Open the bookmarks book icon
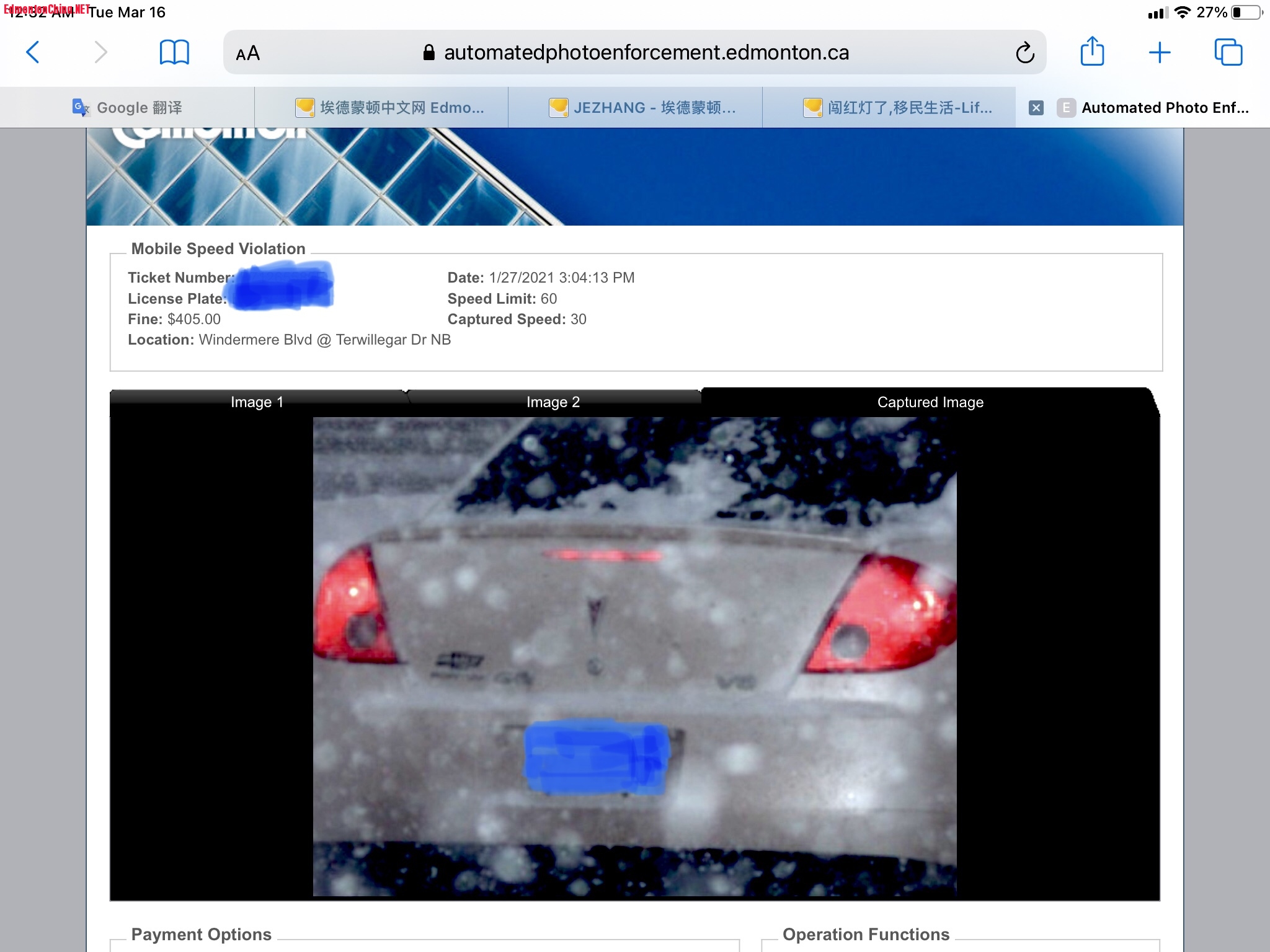Image resolution: width=1270 pixels, height=952 pixels. click(x=174, y=52)
